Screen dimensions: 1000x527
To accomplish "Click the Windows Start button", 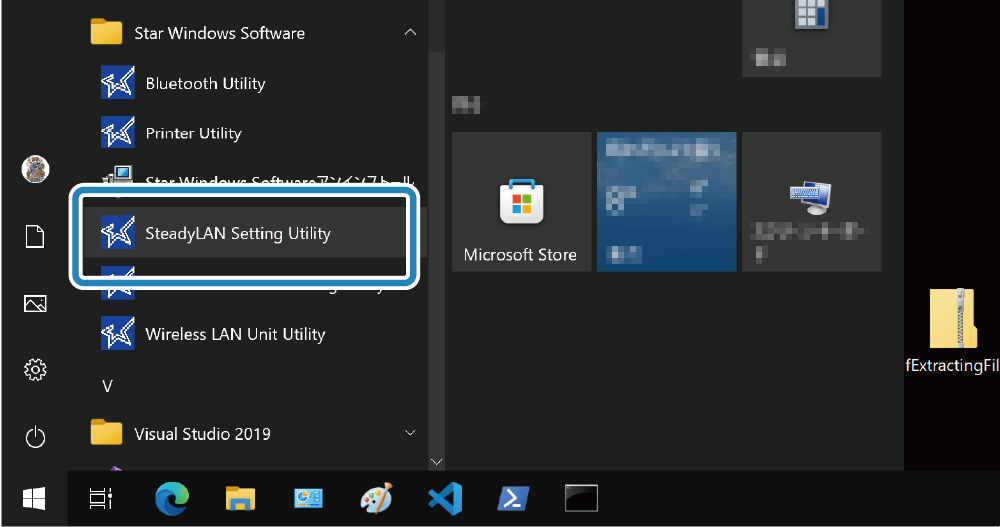I will click(x=34, y=498).
